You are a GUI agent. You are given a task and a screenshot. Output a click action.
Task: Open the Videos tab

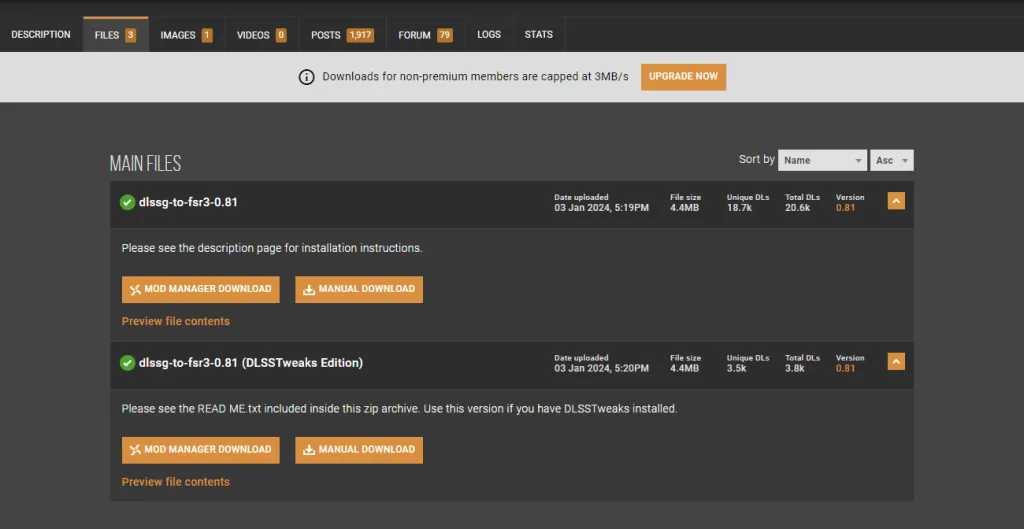[x=261, y=35]
